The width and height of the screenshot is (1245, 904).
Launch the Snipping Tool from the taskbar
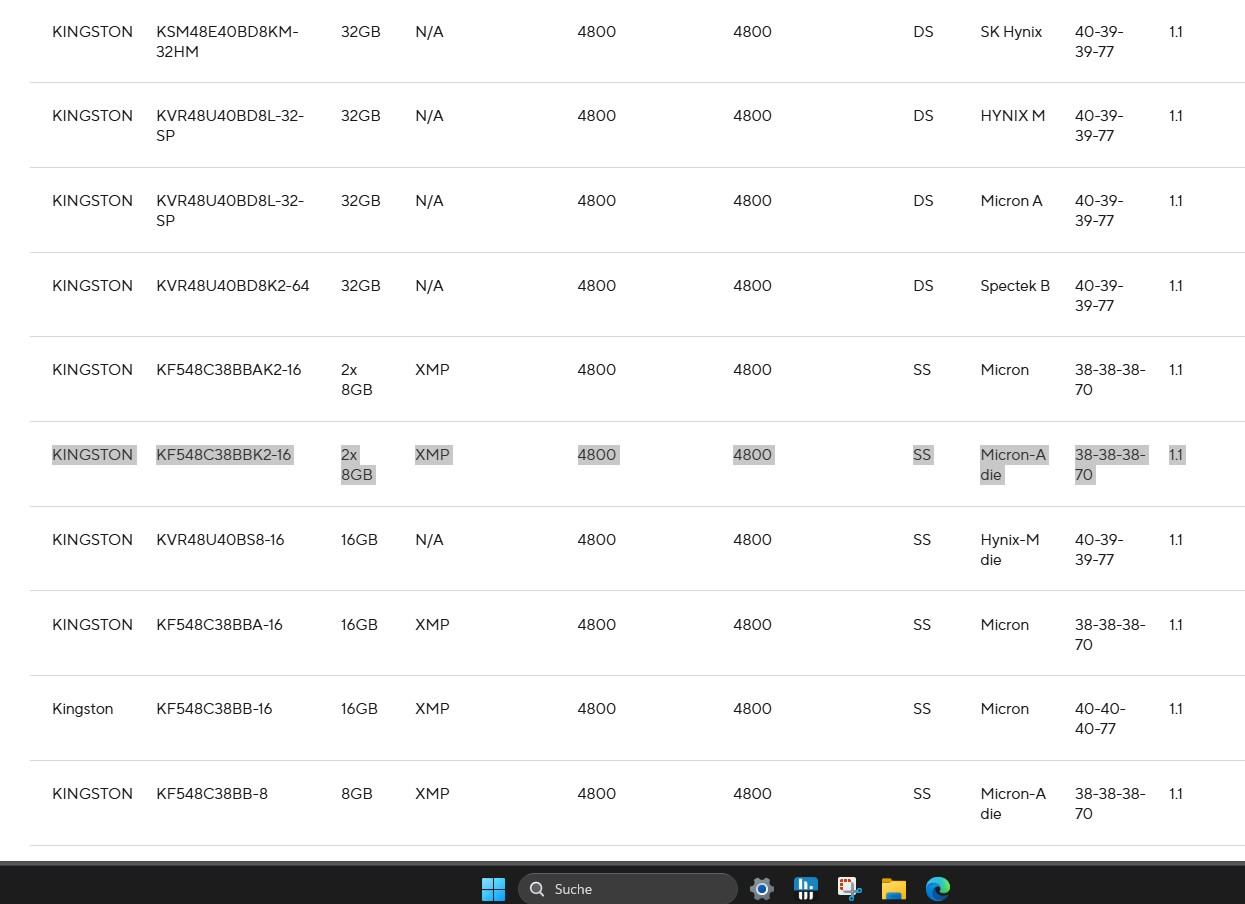[850, 888]
